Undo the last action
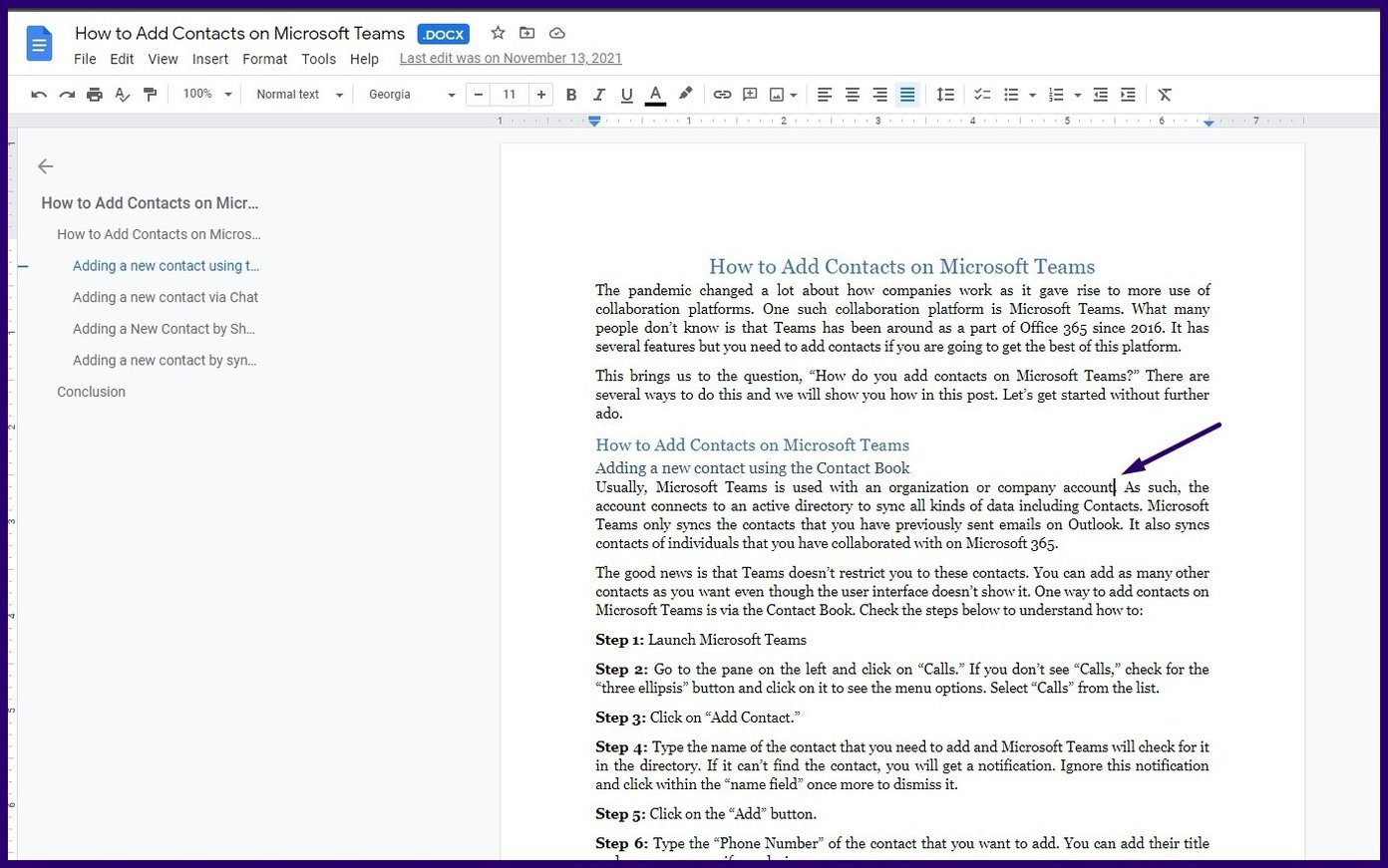 [x=39, y=95]
